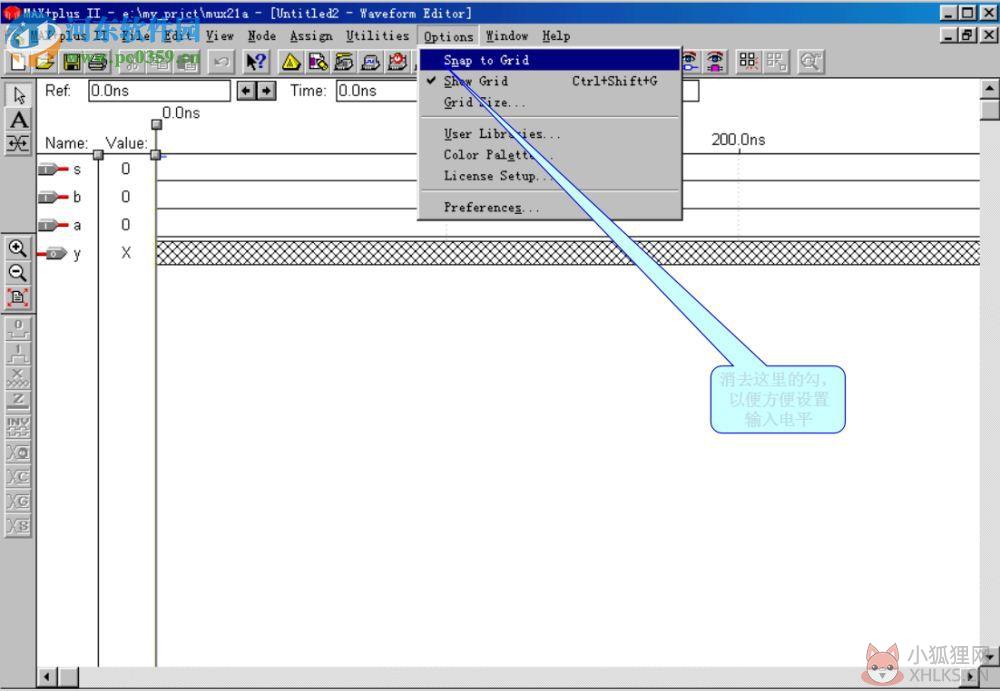Click the XS overwrite state button
The height and width of the screenshot is (691, 1000).
coord(18,526)
